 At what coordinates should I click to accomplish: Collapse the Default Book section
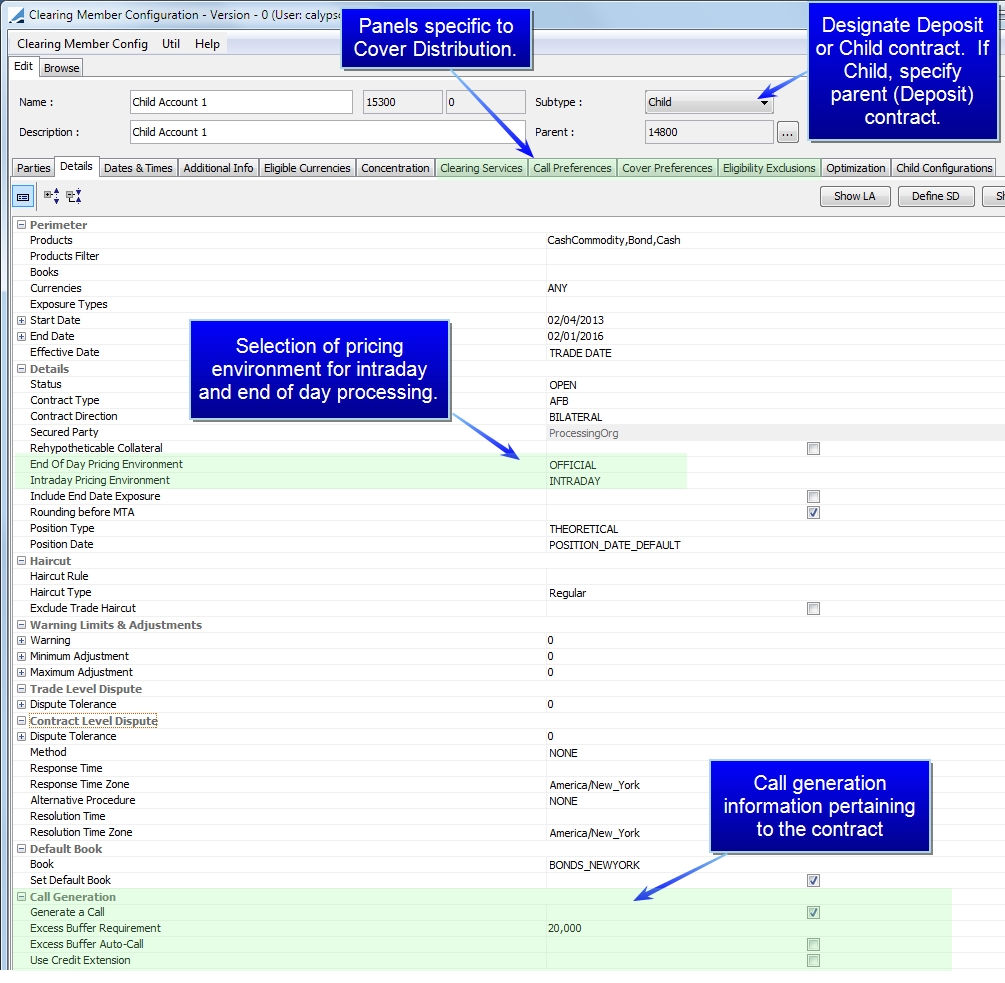coord(21,849)
